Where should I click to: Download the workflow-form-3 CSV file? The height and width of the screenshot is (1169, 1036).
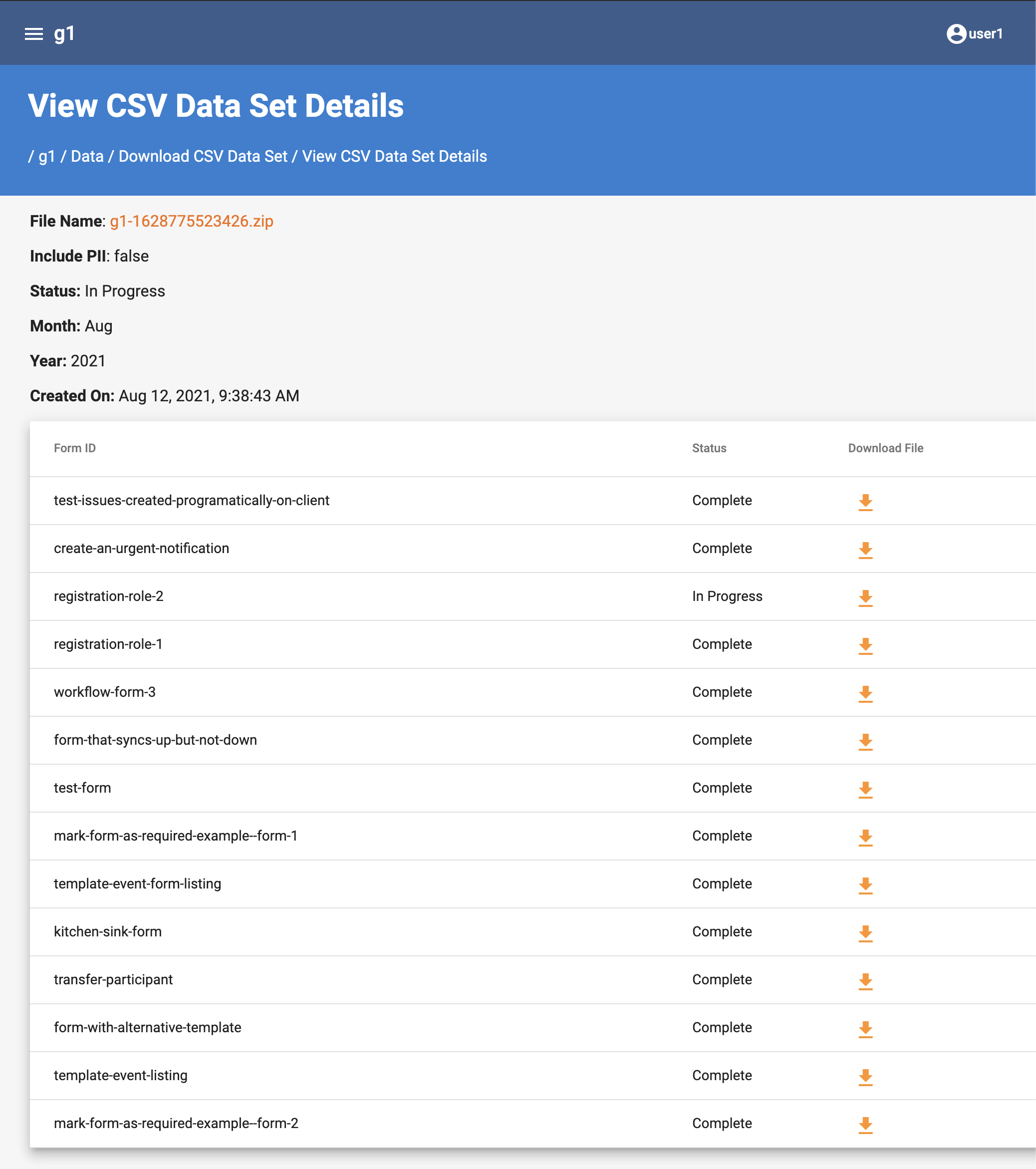pyautogui.click(x=866, y=694)
